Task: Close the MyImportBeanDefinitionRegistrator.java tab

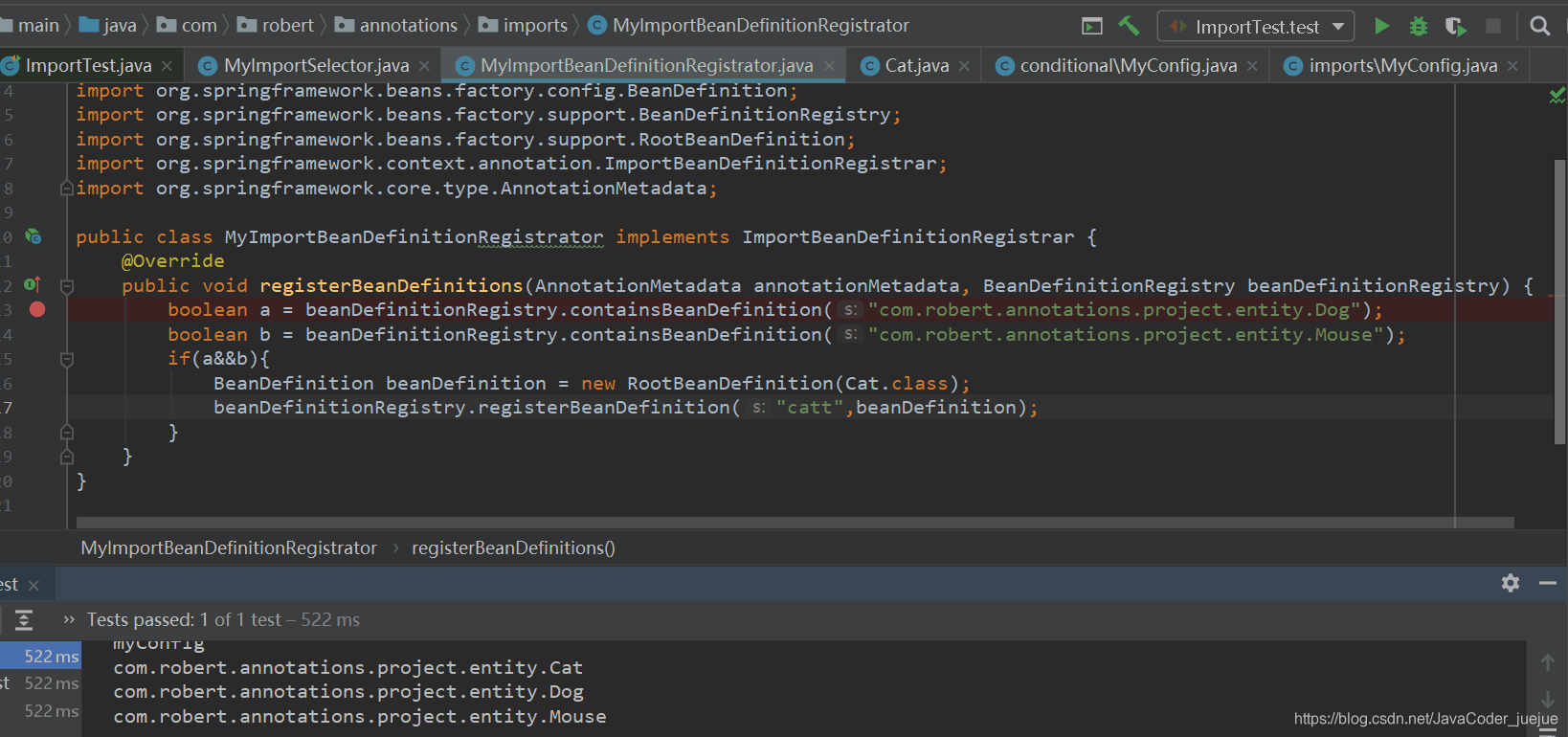Action: [x=829, y=66]
